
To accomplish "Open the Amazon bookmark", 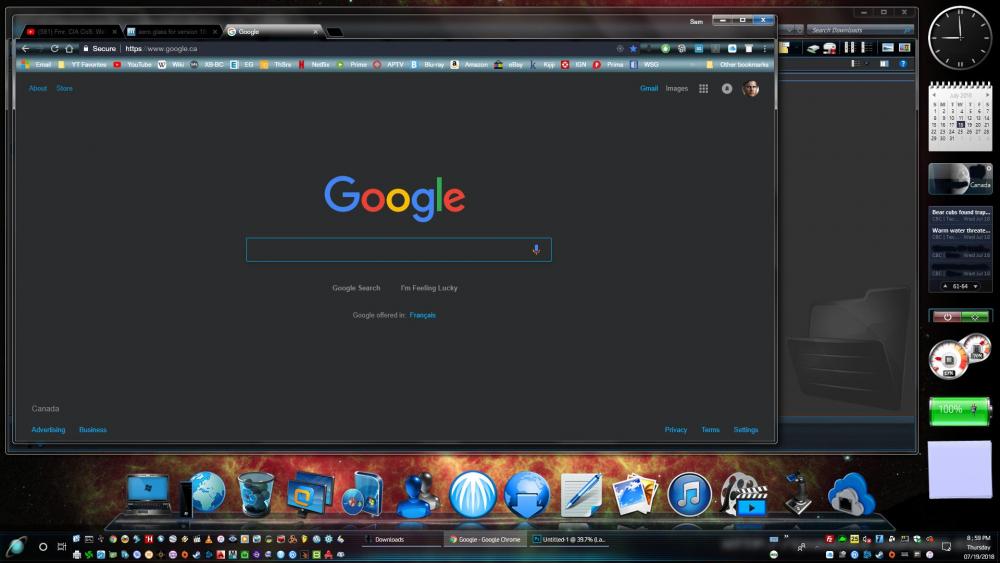I will (469, 64).
